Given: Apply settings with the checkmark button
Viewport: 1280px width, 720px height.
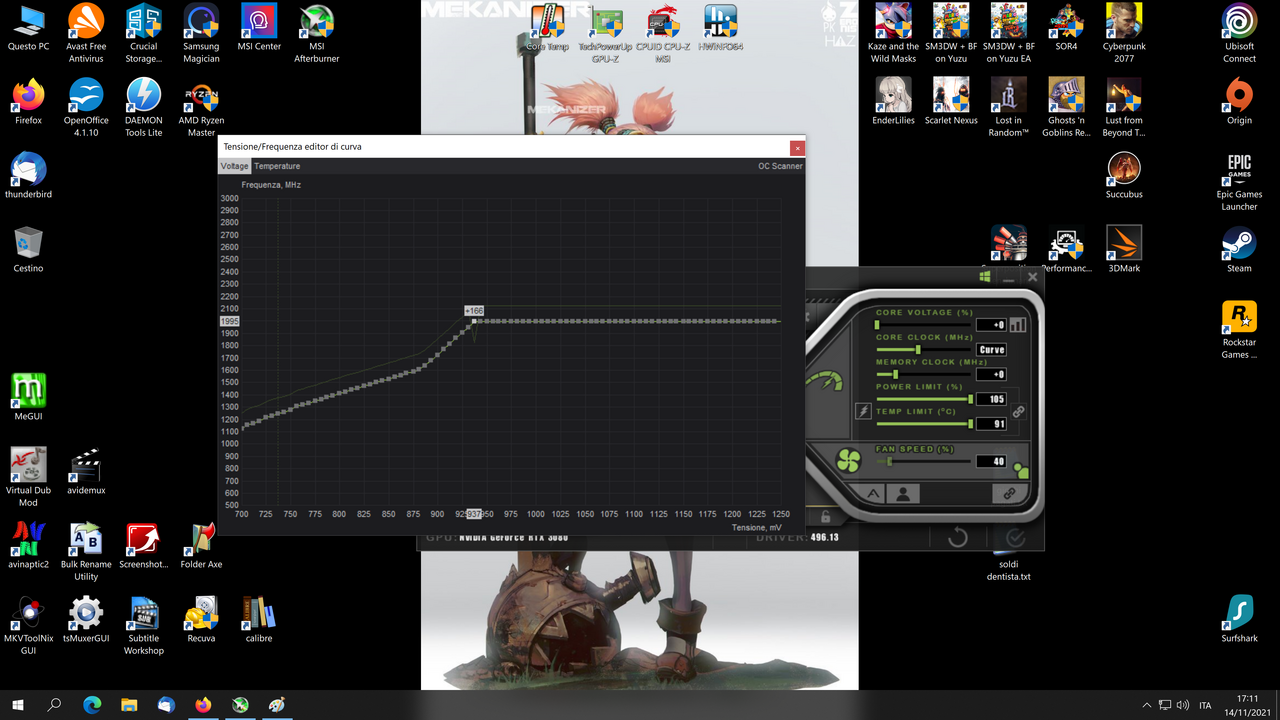Looking at the screenshot, I should click(1015, 538).
